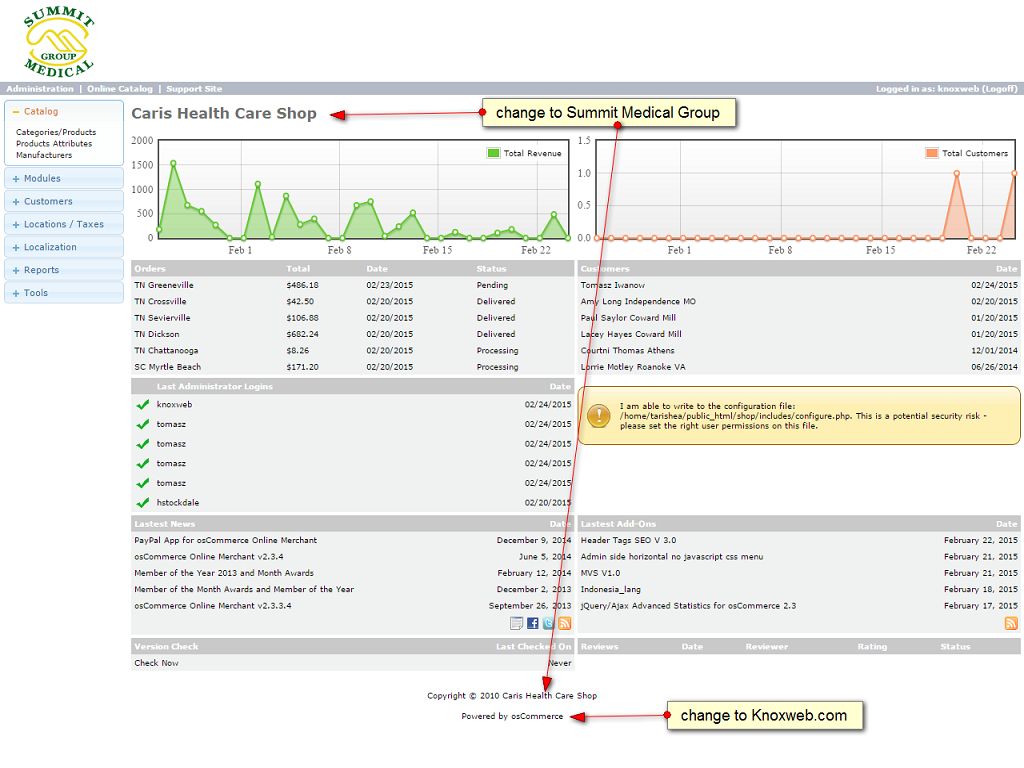Open customer Paul Saylor Coward Mill

click(x=628, y=318)
